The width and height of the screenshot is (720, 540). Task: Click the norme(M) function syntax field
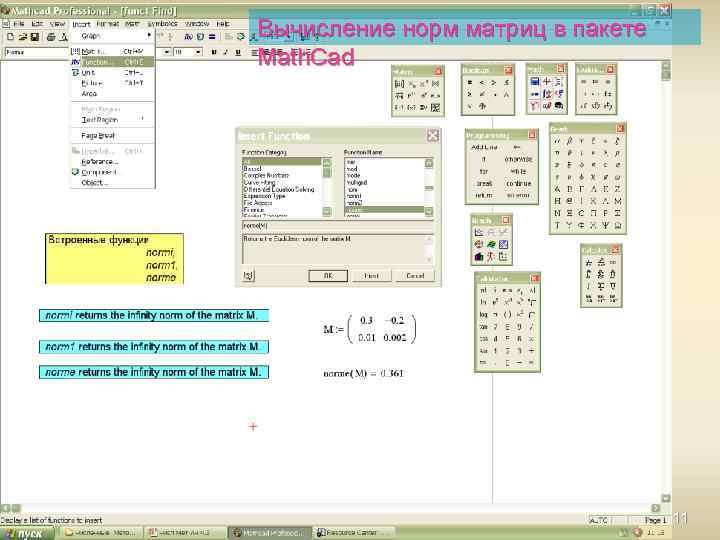tap(338, 225)
